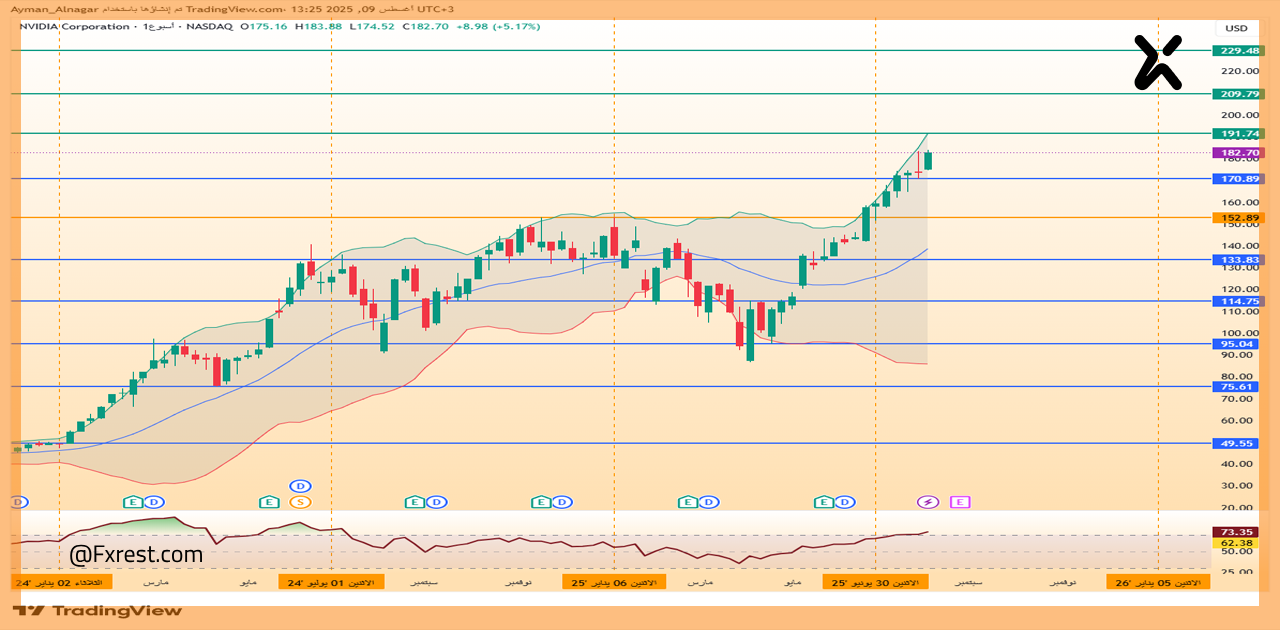Click the Ayman_Alnagar author name

point(54,8)
